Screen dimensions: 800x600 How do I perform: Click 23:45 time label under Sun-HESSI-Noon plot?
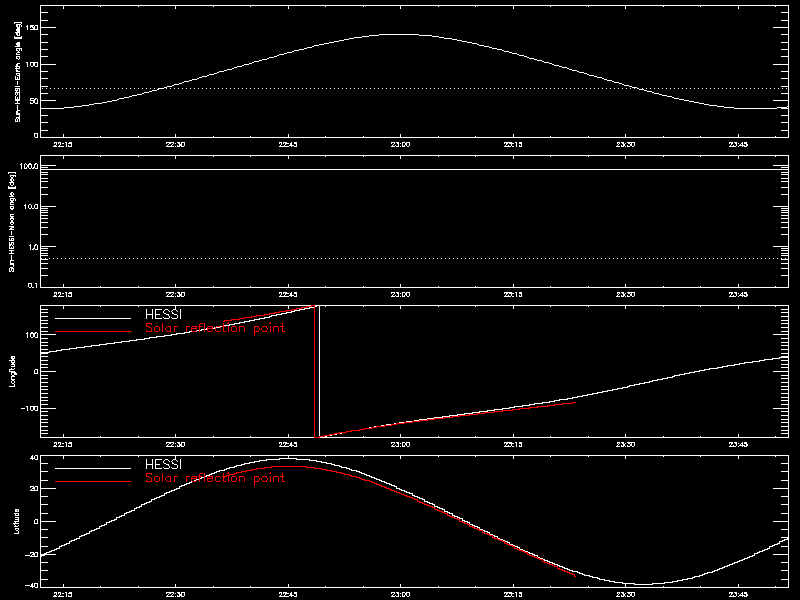pos(738,295)
